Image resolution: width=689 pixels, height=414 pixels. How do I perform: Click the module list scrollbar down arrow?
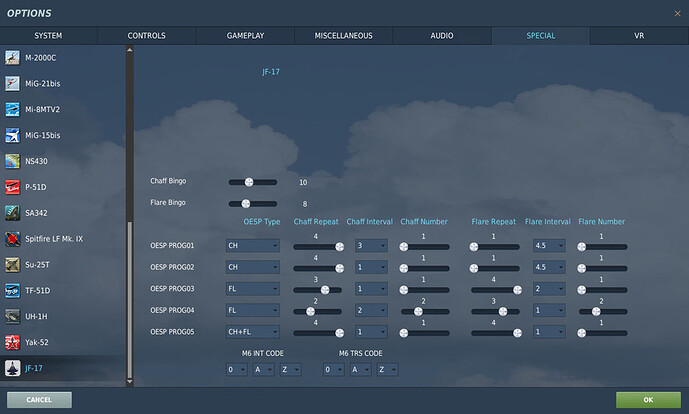(x=130, y=382)
